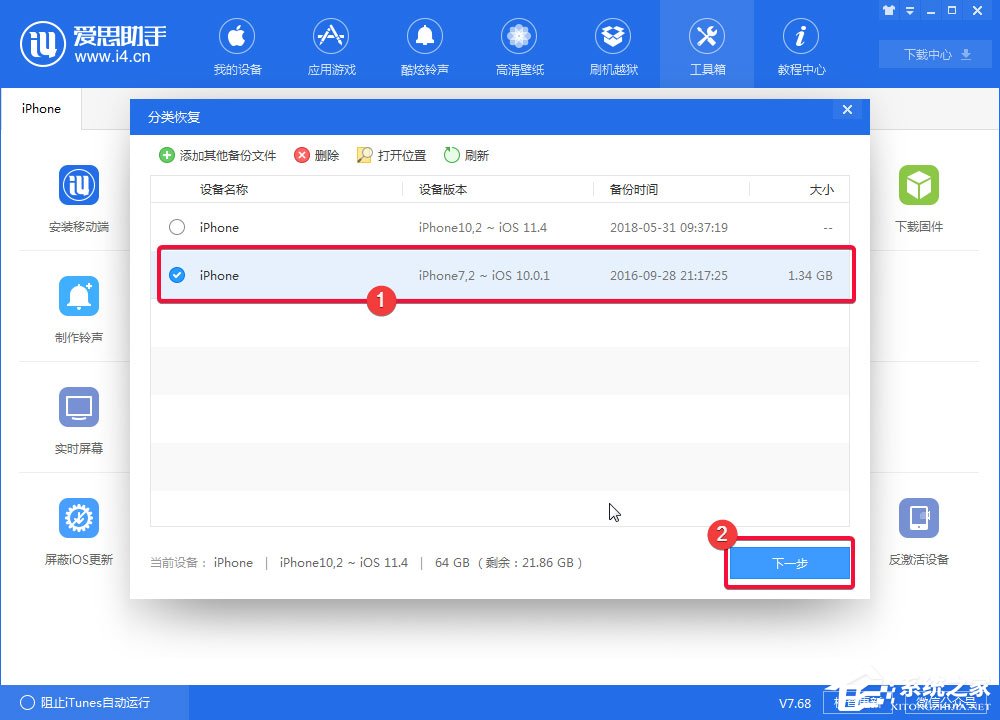Open the 刷机越狱 section
Viewport: 1000px width, 720px height.
[612, 45]
